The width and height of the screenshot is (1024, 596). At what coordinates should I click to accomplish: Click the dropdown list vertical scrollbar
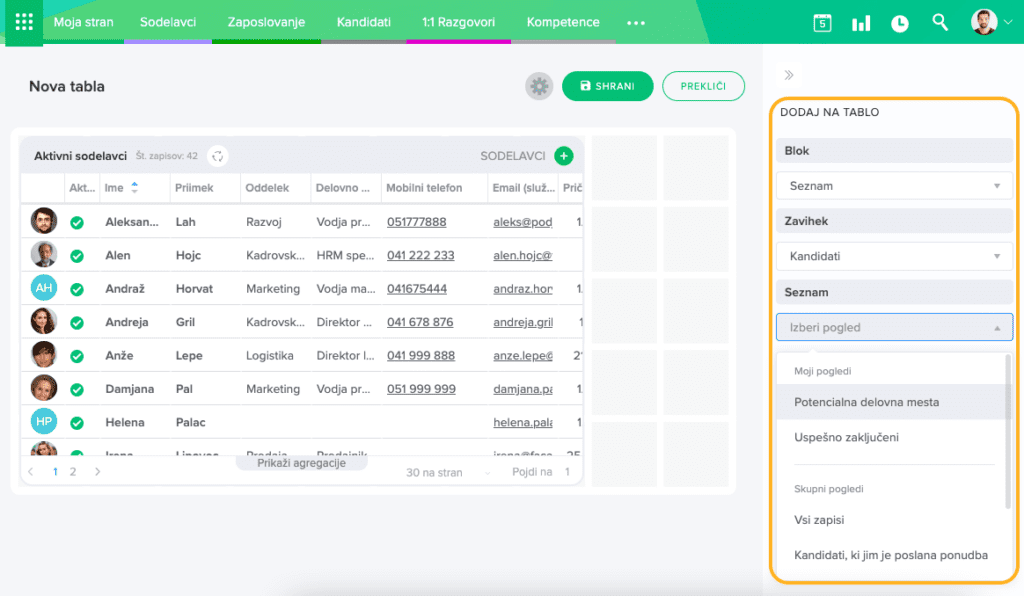coord(1007,430)
